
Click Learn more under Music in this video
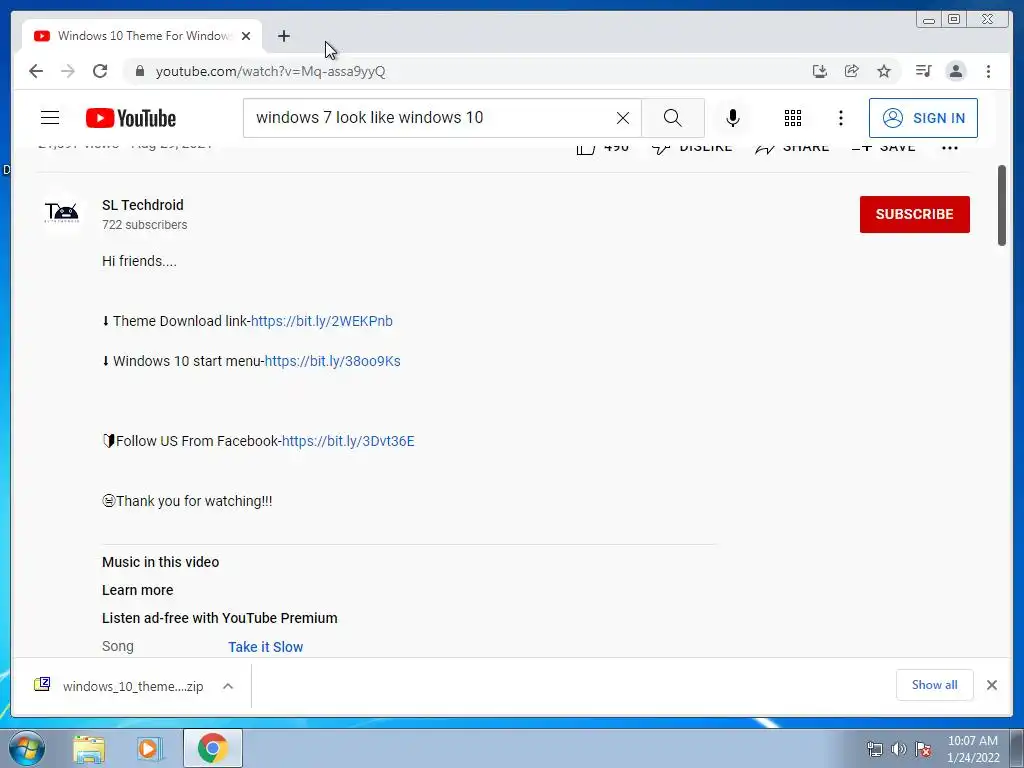pyautogui.click(x=137, y=590)
